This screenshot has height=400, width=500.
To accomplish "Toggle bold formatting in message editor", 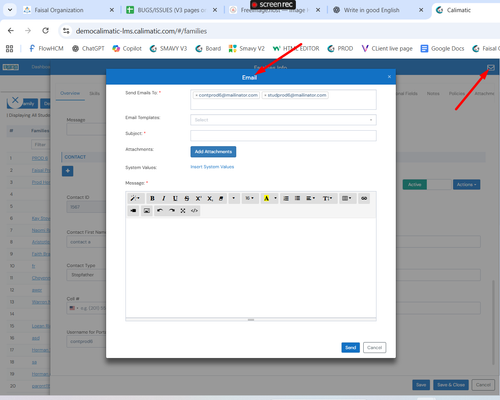I will (x=152, y=198).
